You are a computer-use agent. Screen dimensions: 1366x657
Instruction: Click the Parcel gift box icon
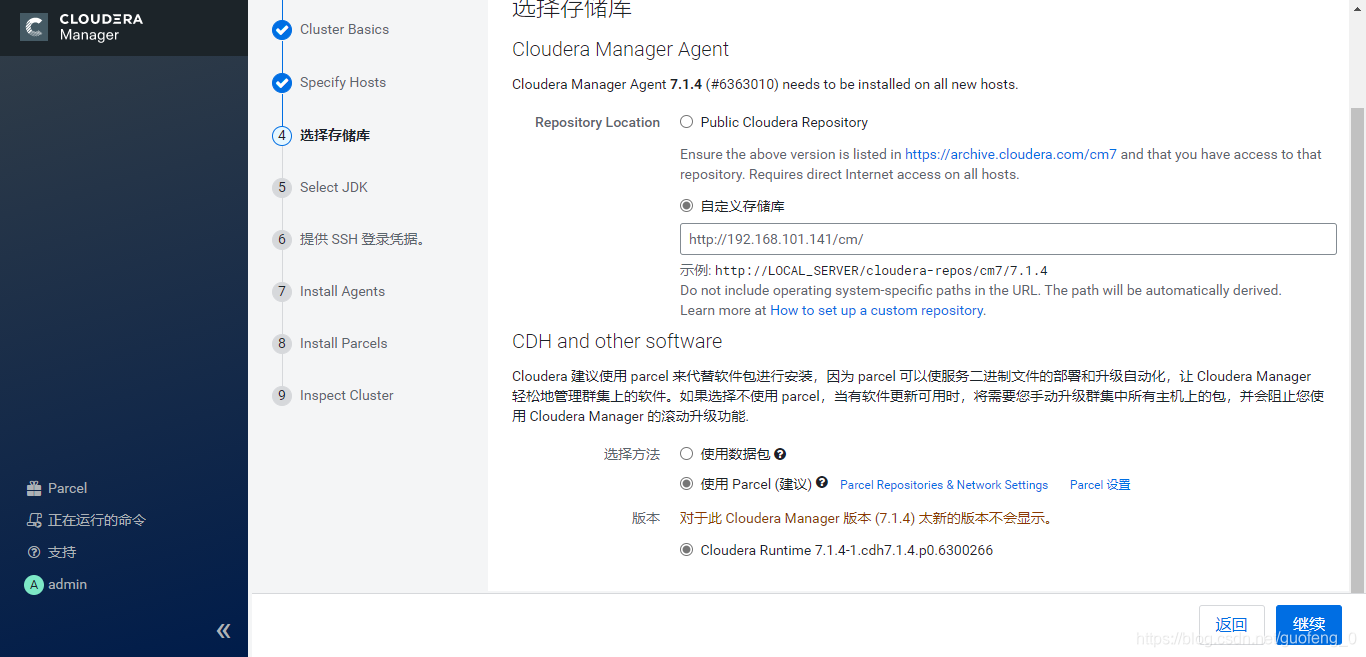(x=34, y=488)
